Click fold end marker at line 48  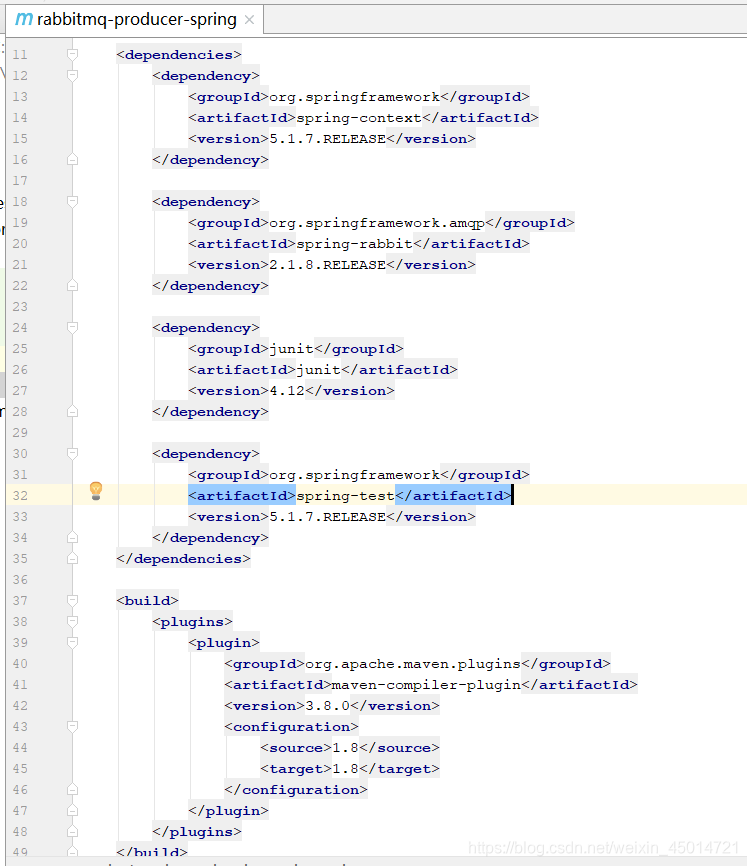pos(72,832)
